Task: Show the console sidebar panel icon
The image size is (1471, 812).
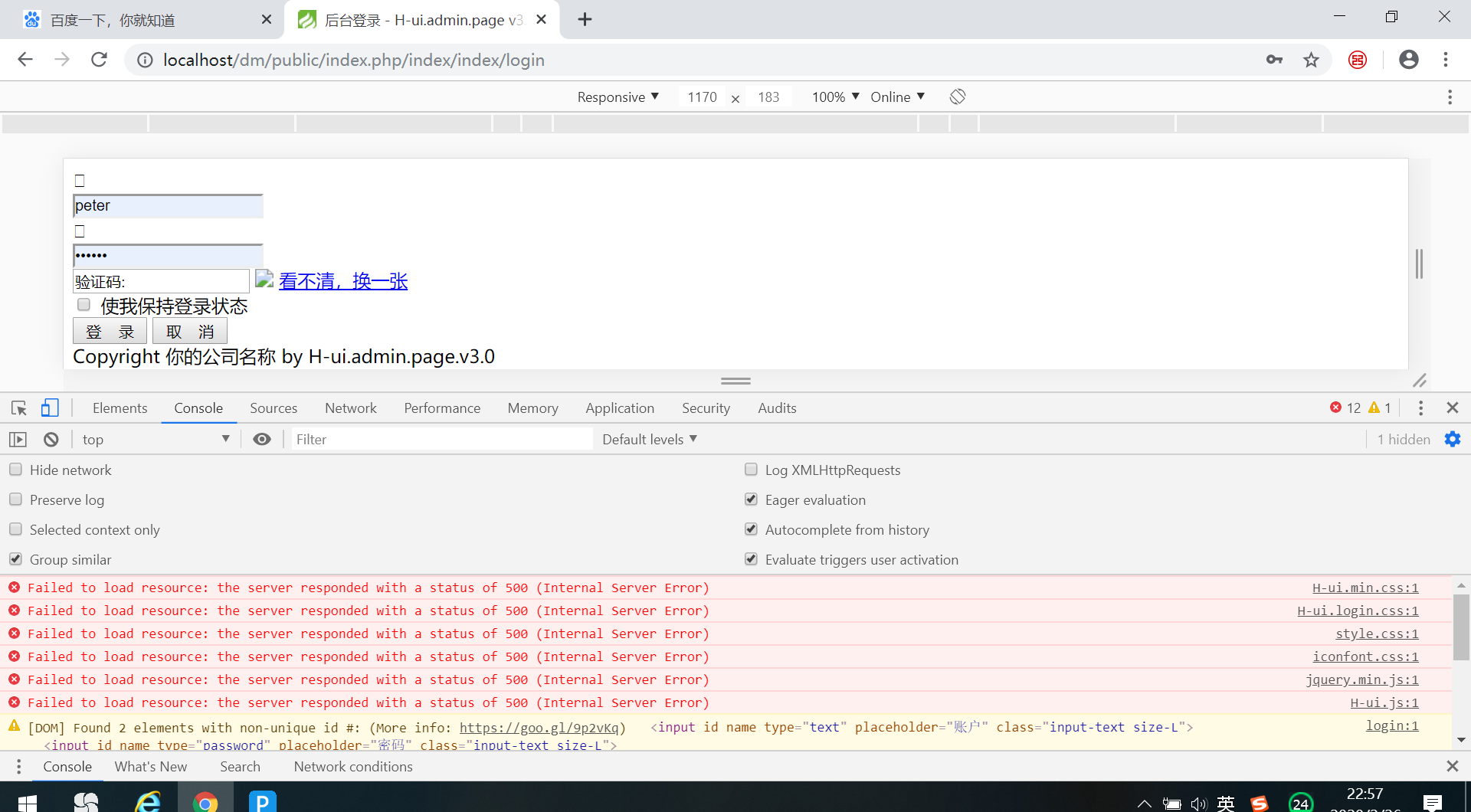Action: coord(18,440)
